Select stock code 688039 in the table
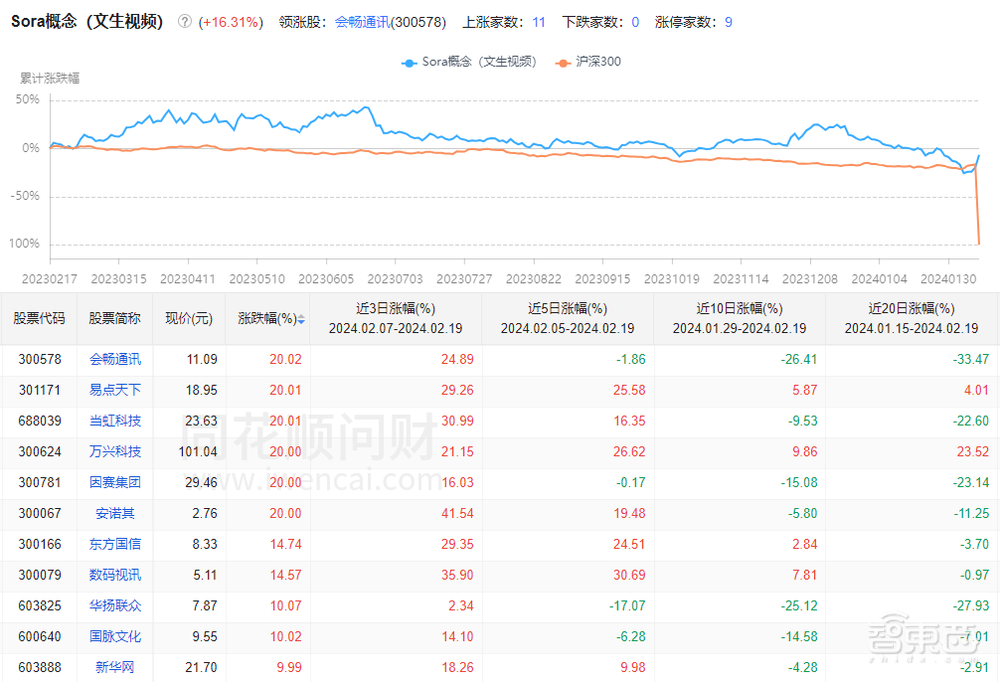1000x682 pixels. pos(39,421)
